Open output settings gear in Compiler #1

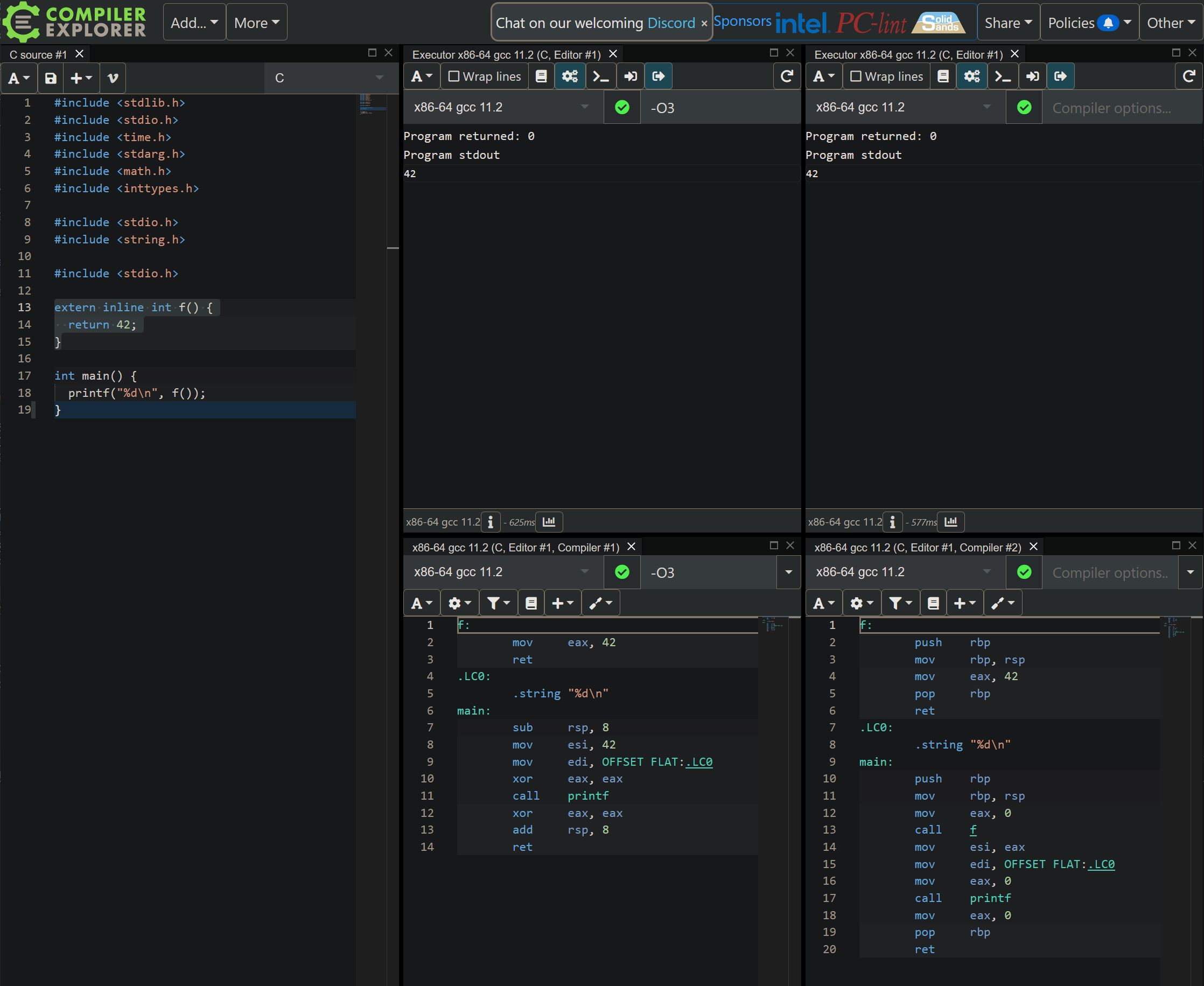click(x=459, y=603)
